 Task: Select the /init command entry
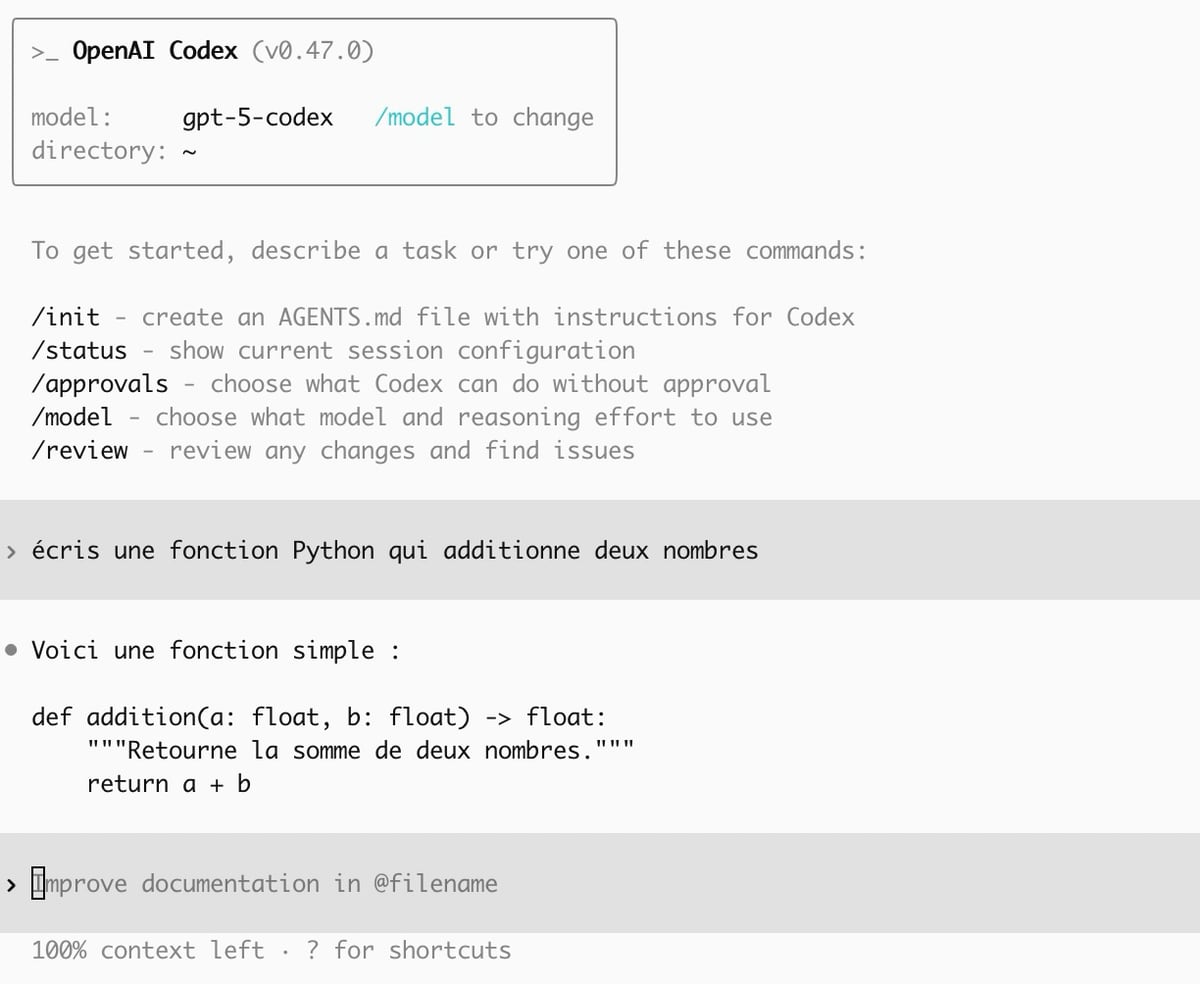tap(65, 316)
